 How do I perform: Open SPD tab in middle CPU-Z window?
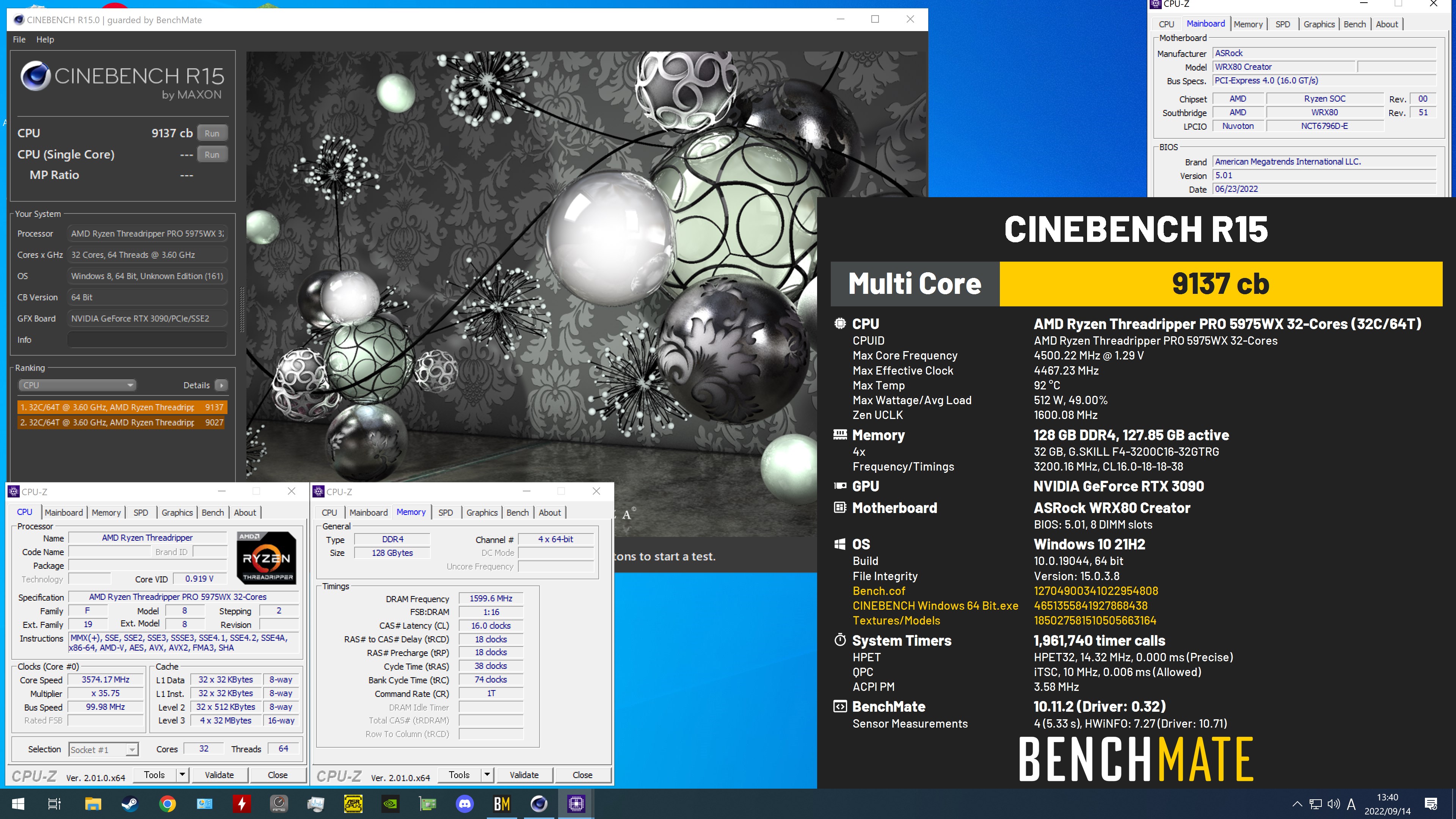tap(446, 512)
